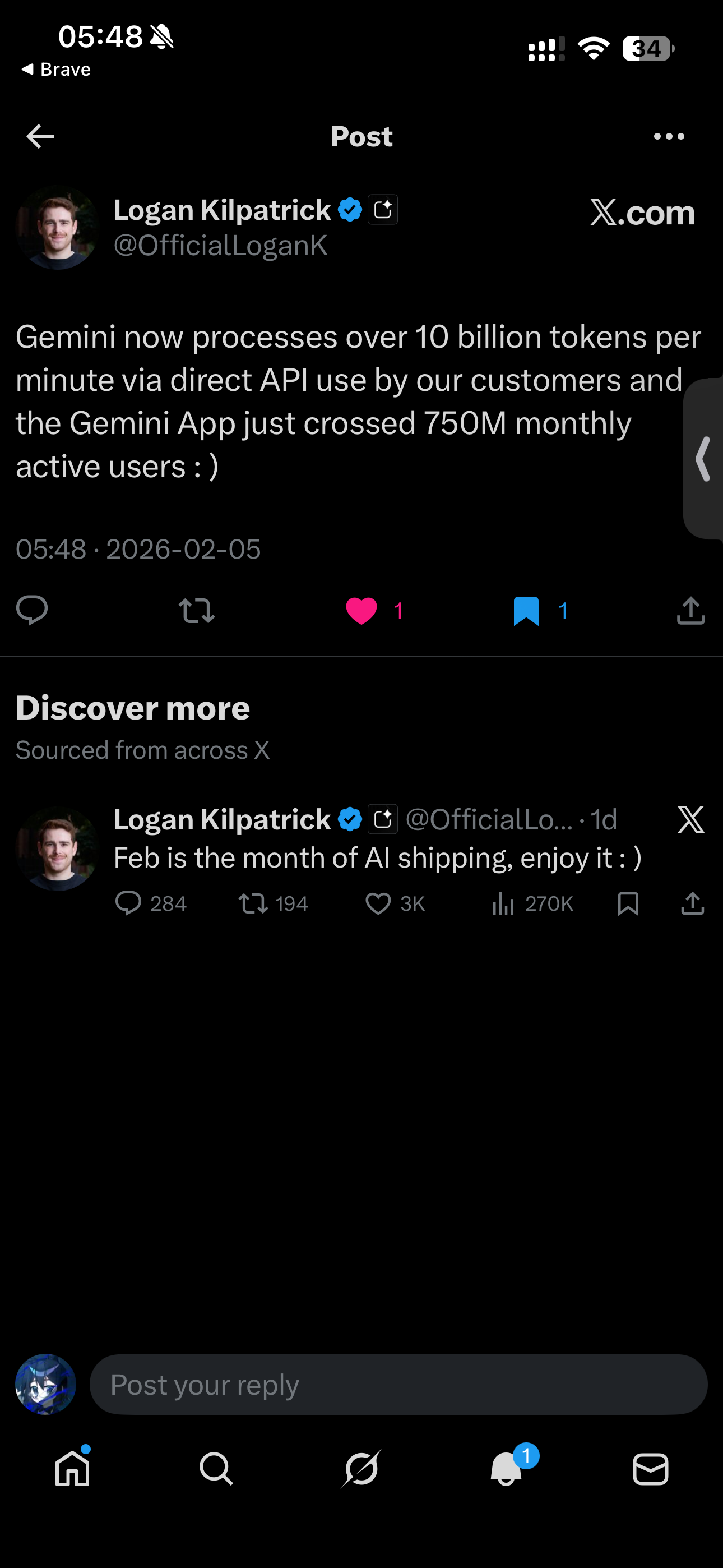723x1568 pixels.
Task: Go to the Home tab
Action: pos(72,1469)
